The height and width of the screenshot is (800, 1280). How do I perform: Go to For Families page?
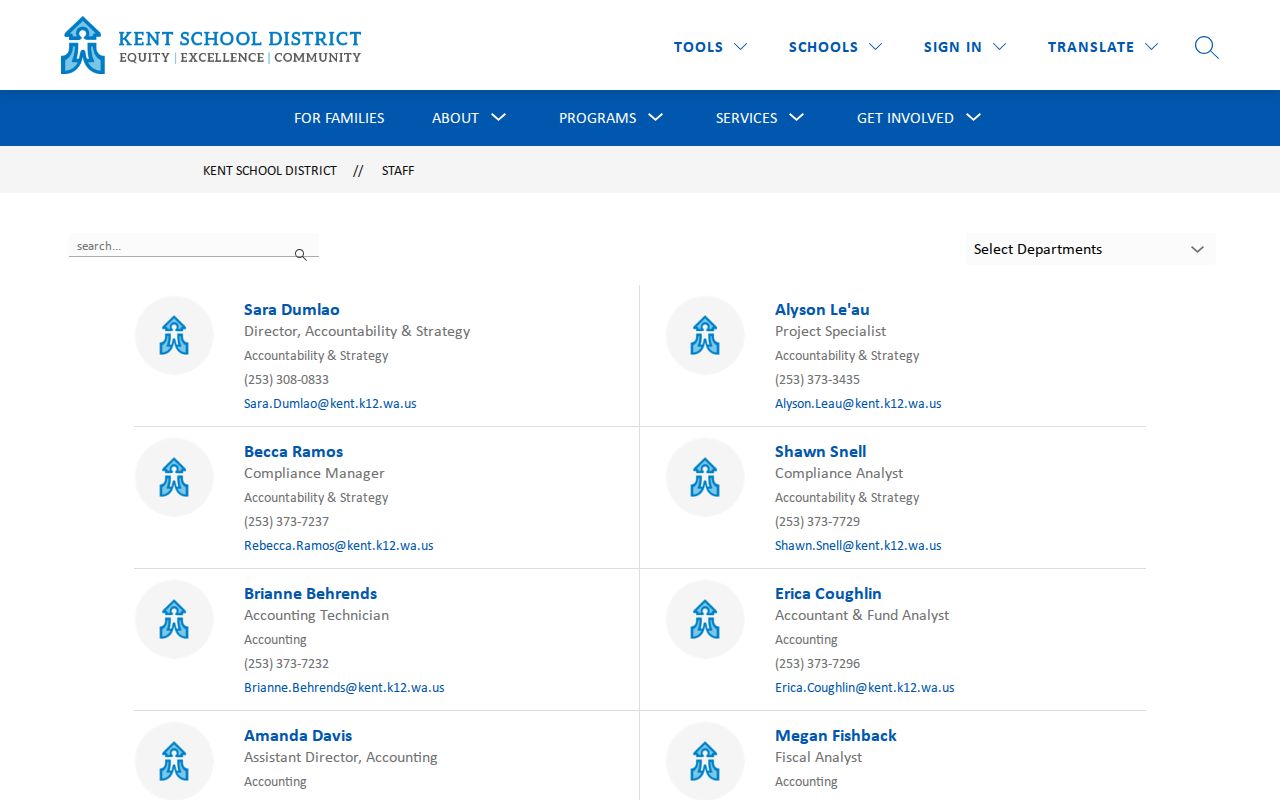click(339, 118)
